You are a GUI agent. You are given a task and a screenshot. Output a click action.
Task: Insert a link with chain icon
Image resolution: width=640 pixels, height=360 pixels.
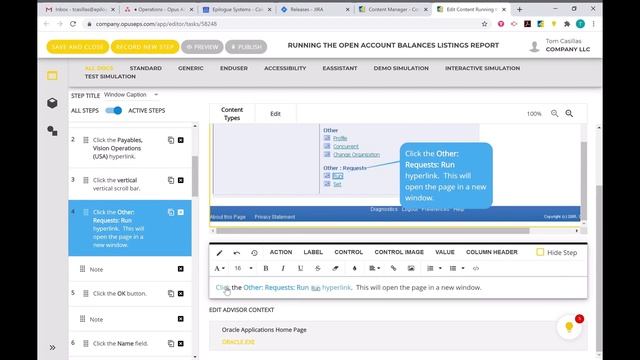pyautogui.click(x=393, y=268)
